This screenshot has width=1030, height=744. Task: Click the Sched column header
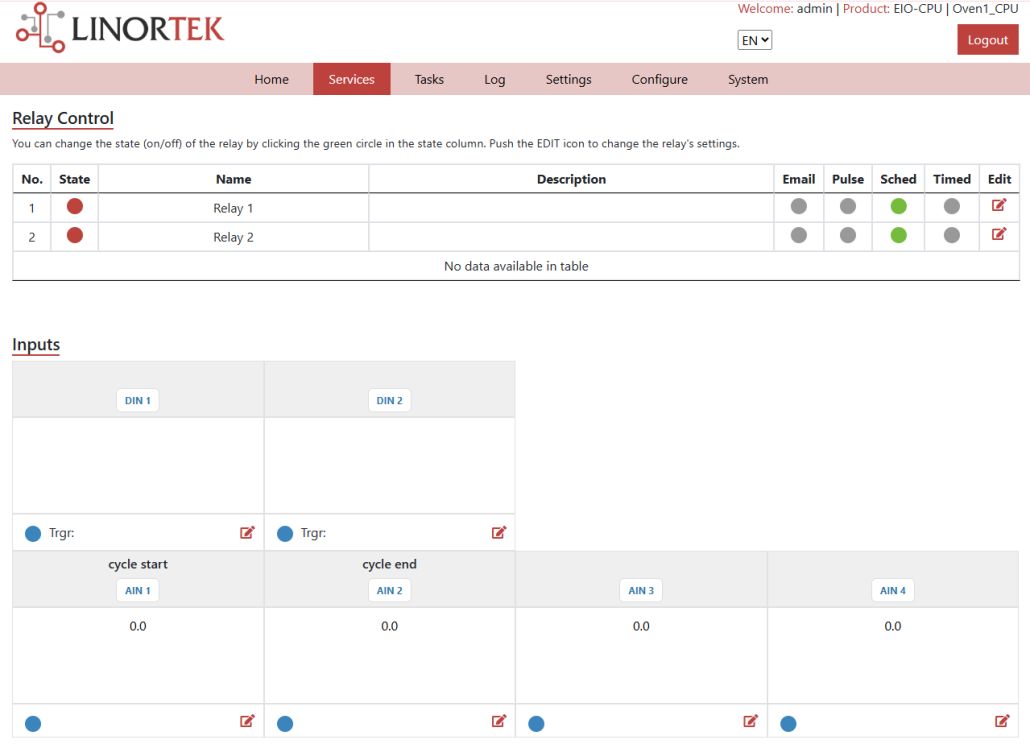[898, 179]
